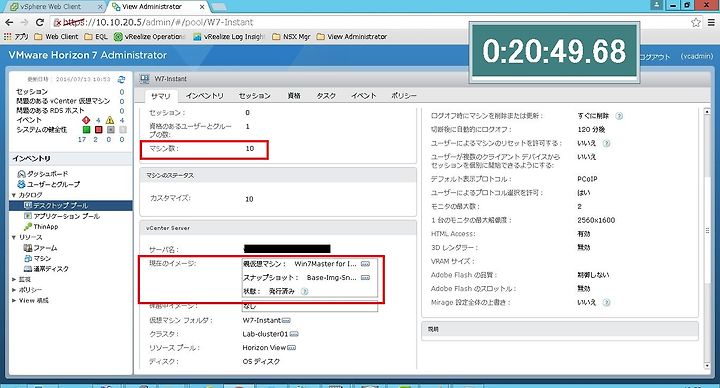
Task: Expand parent VM Win7Master full name
Action: pos(365,264)
